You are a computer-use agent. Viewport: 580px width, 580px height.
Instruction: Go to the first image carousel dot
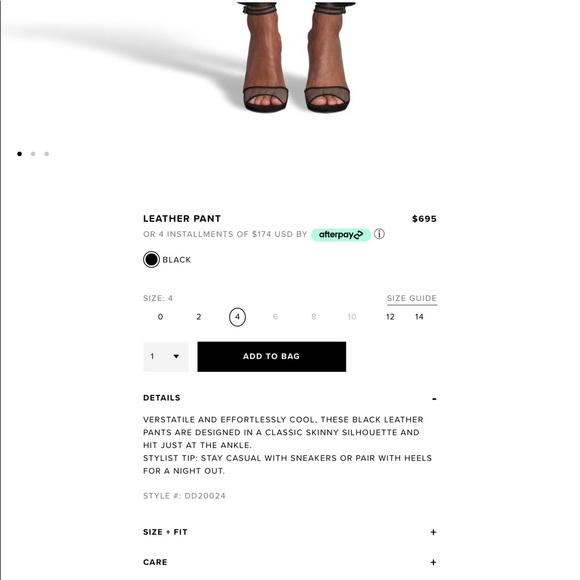20,154
